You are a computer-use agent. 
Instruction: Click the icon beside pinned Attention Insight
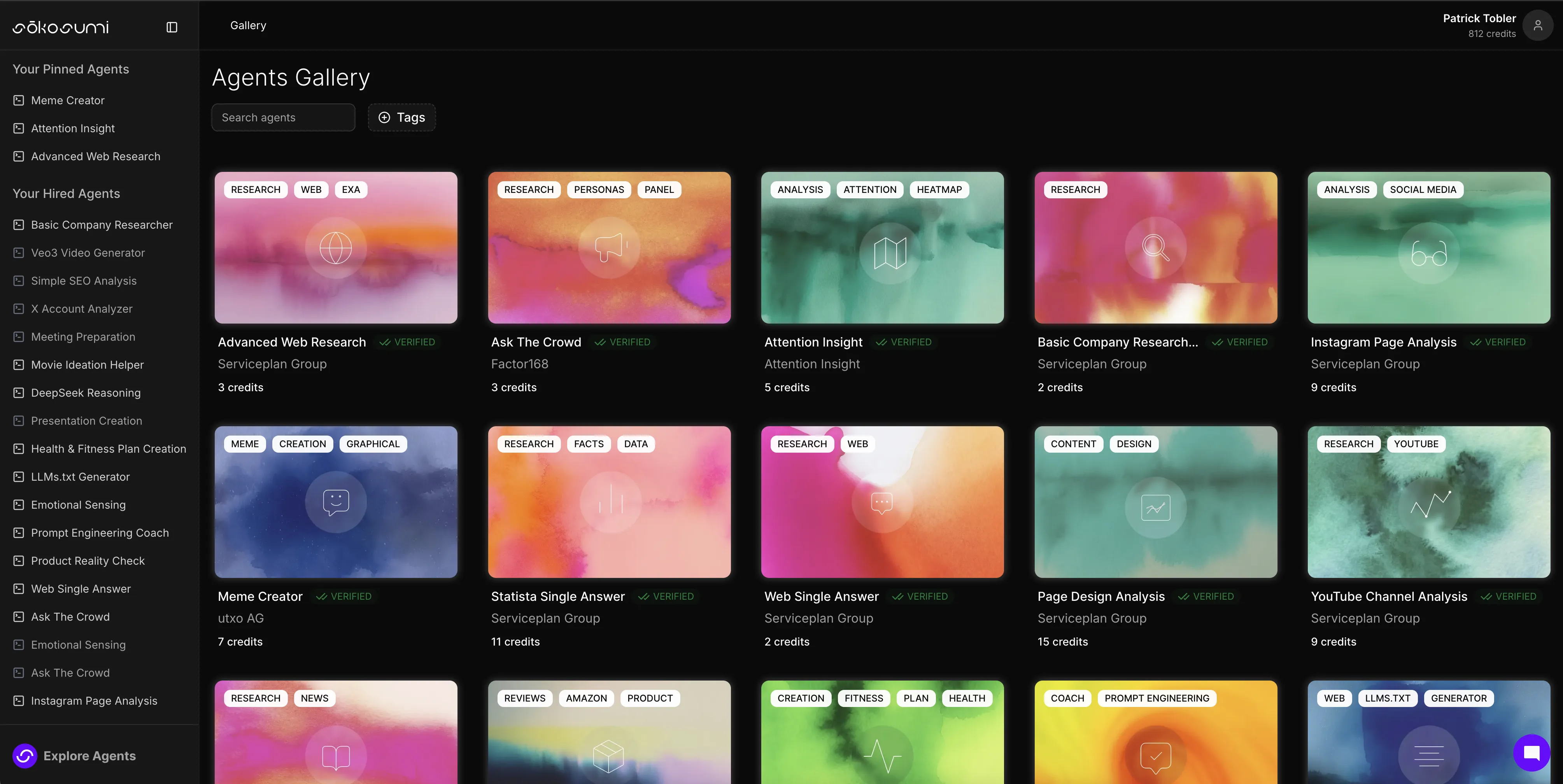coord(19,128)
